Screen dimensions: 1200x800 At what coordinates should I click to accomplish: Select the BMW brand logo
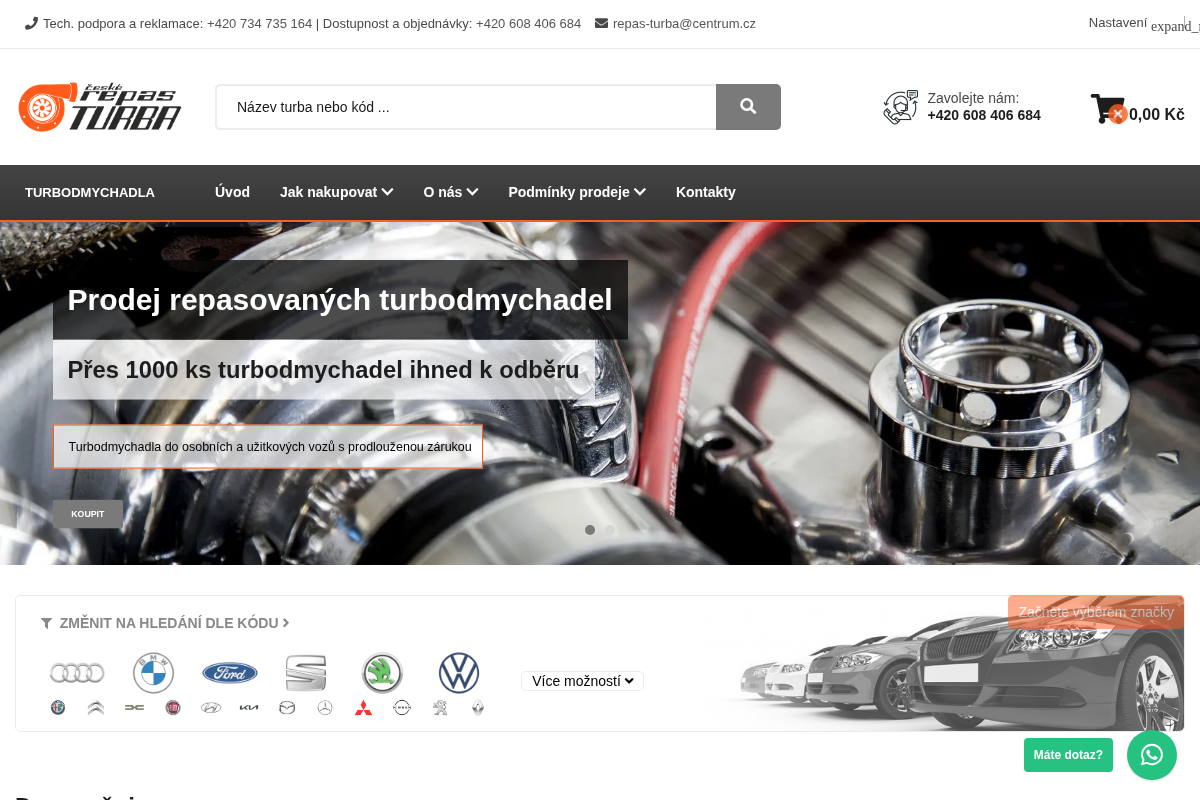[x=154, y=673]
